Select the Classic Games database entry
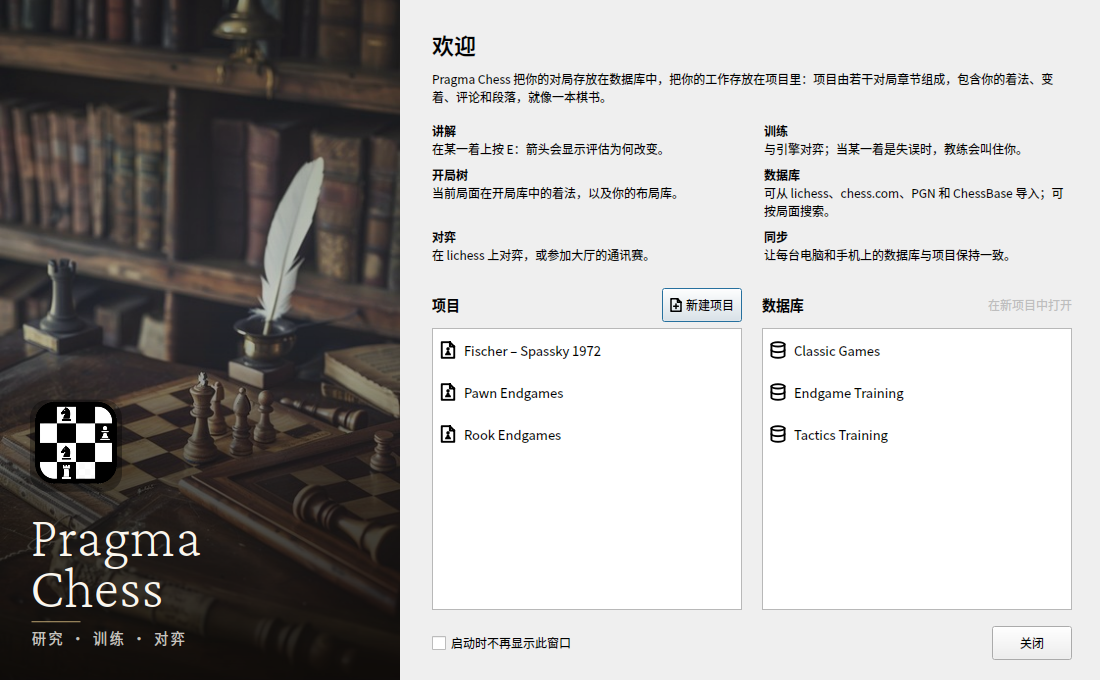1100x680 pixels. tap(916, 351)
